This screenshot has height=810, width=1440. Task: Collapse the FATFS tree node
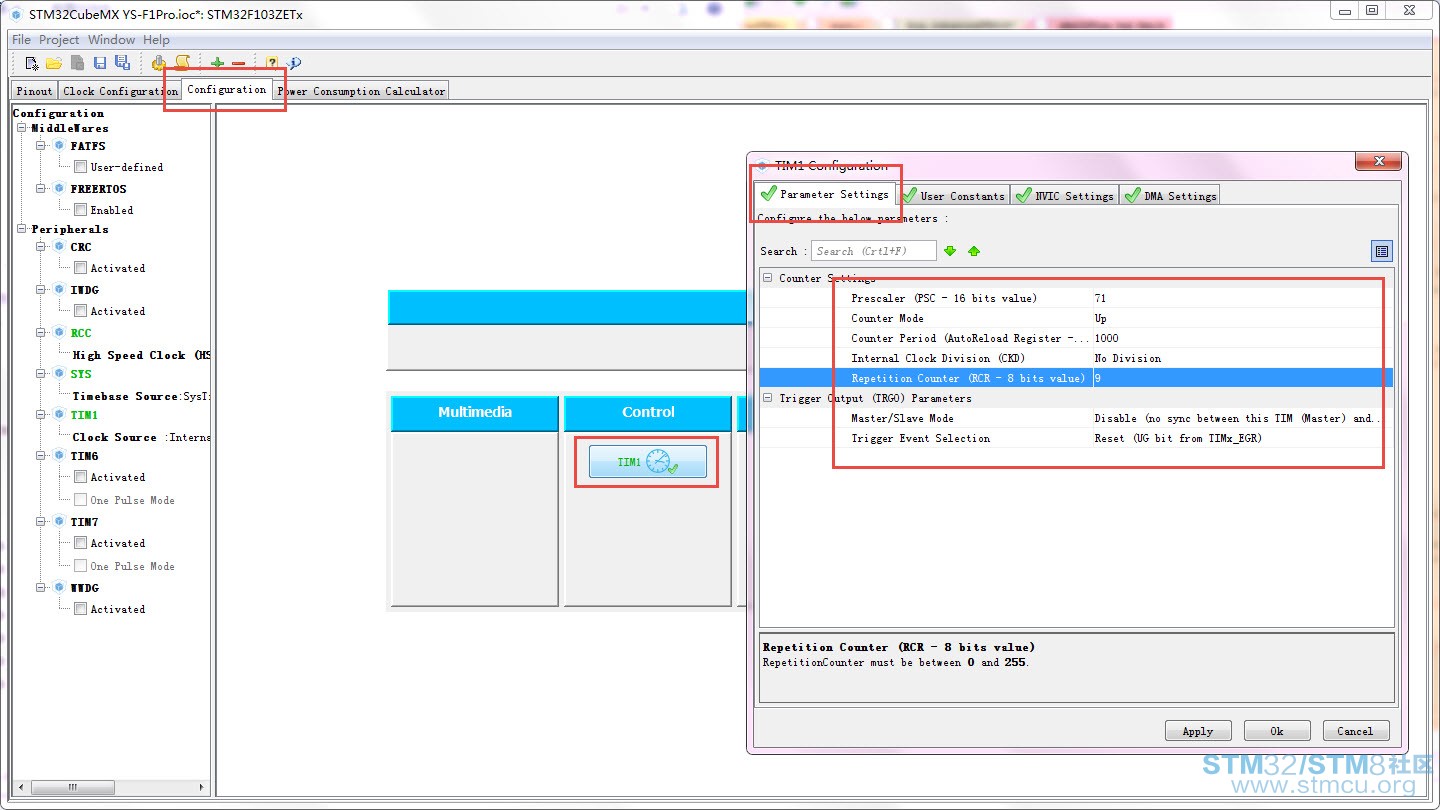click(42, 146)
